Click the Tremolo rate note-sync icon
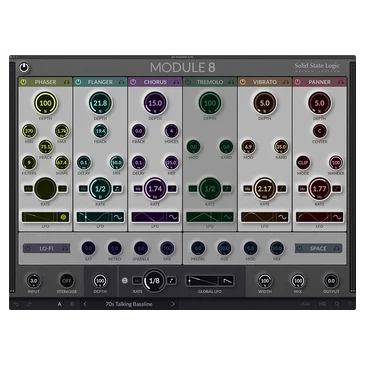The image size is (365, 365). pyautogui.click(x=227, y=189)
